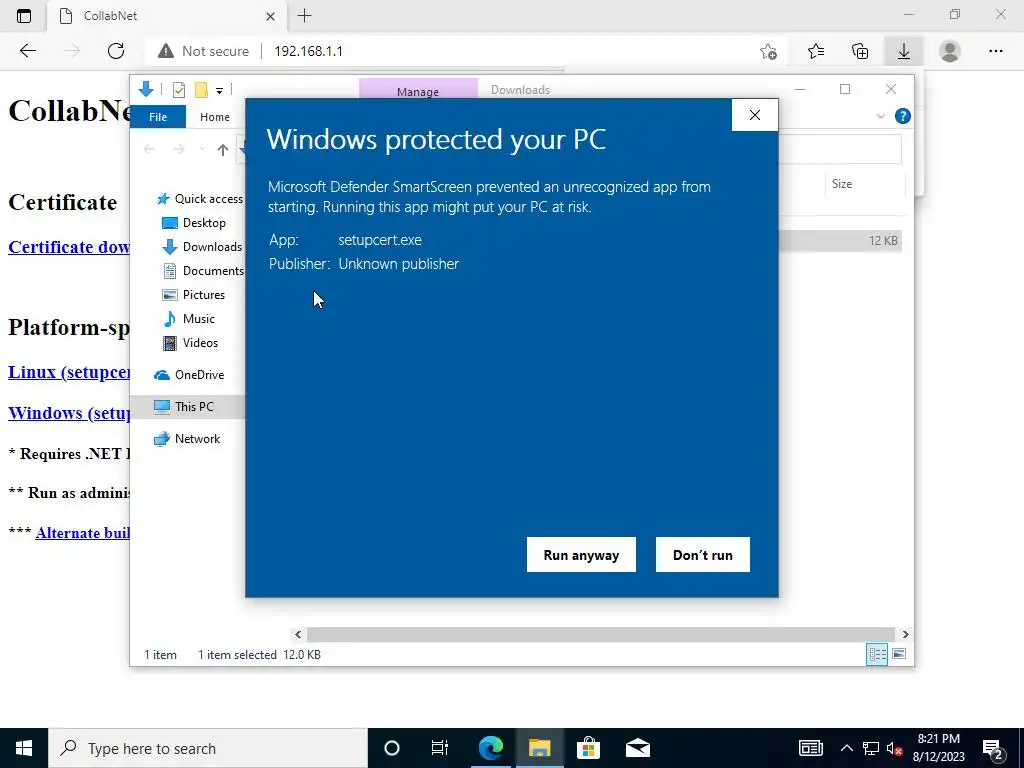Go back in the Edge browser
The width and height of the screenshot is (1024, 768).
[27, 51]
